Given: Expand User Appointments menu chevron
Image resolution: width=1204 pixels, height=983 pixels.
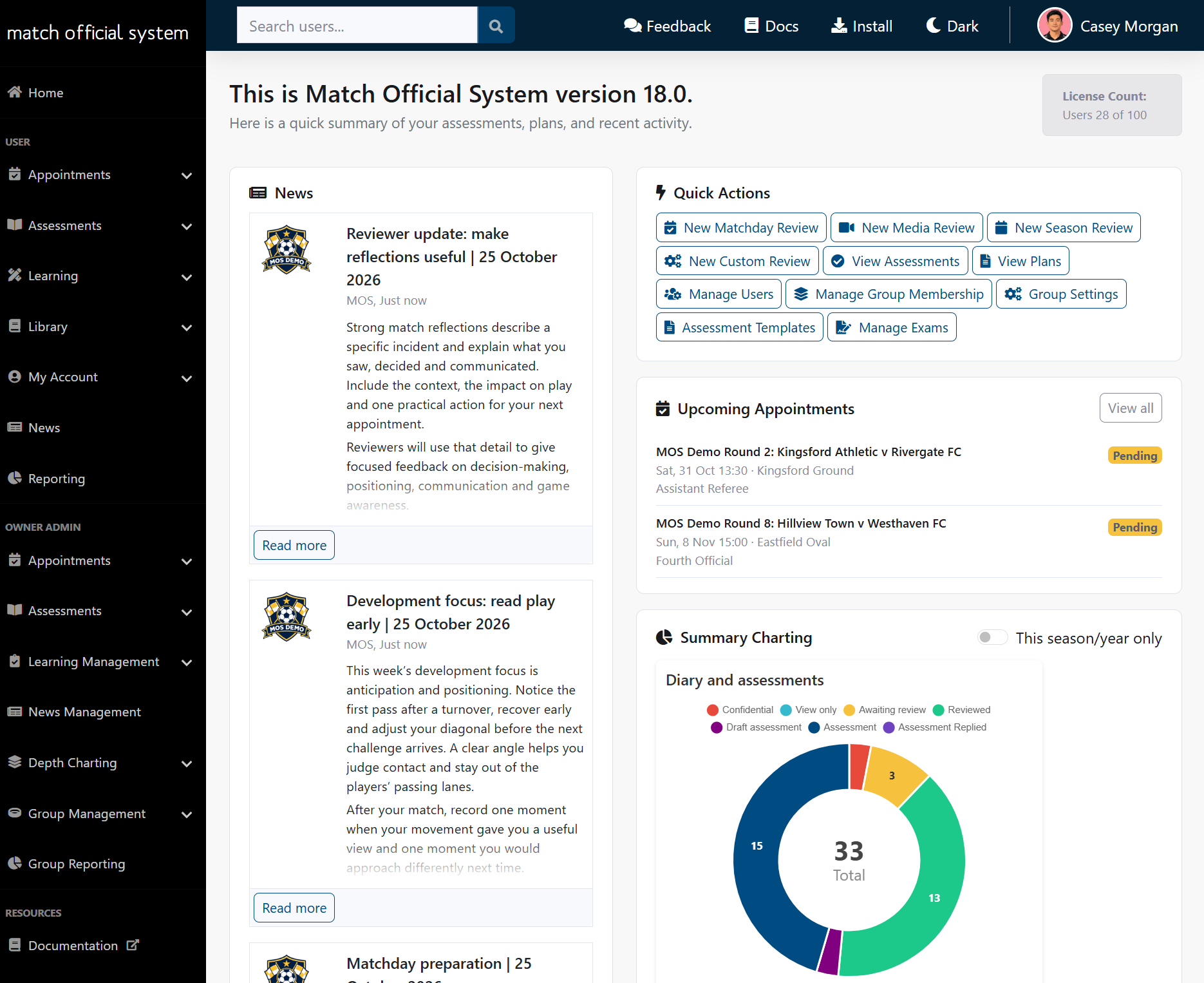Looking at the screenshot, I should click(187, 175).
